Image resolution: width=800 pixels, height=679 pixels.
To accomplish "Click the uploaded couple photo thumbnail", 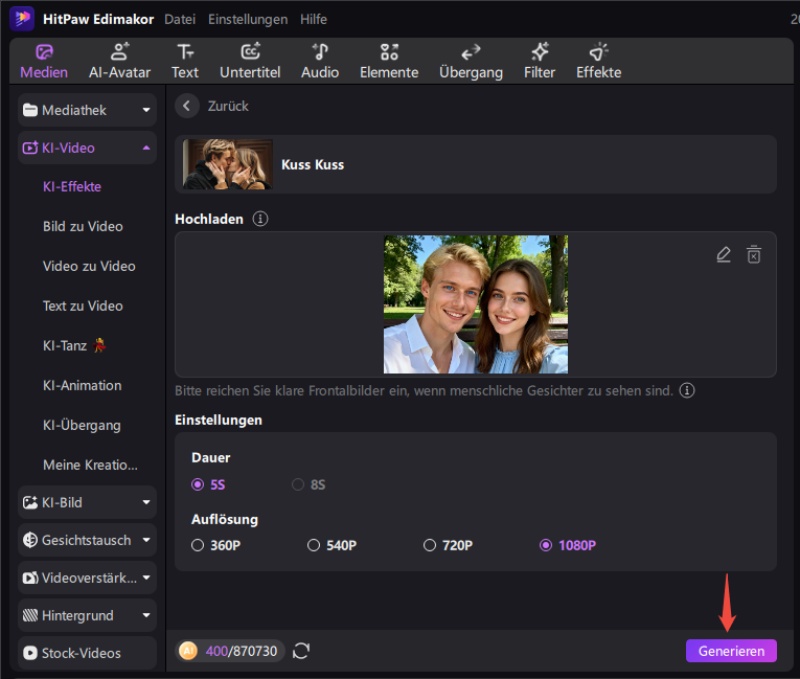I will point(475,304).
